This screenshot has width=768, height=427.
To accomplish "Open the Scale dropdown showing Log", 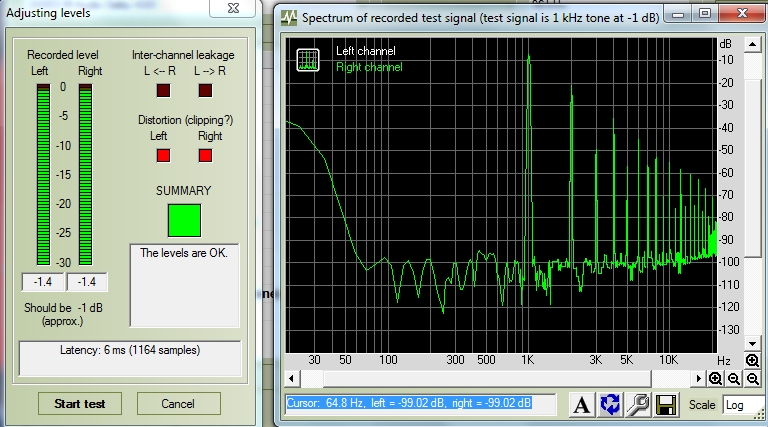I will 742,405.
